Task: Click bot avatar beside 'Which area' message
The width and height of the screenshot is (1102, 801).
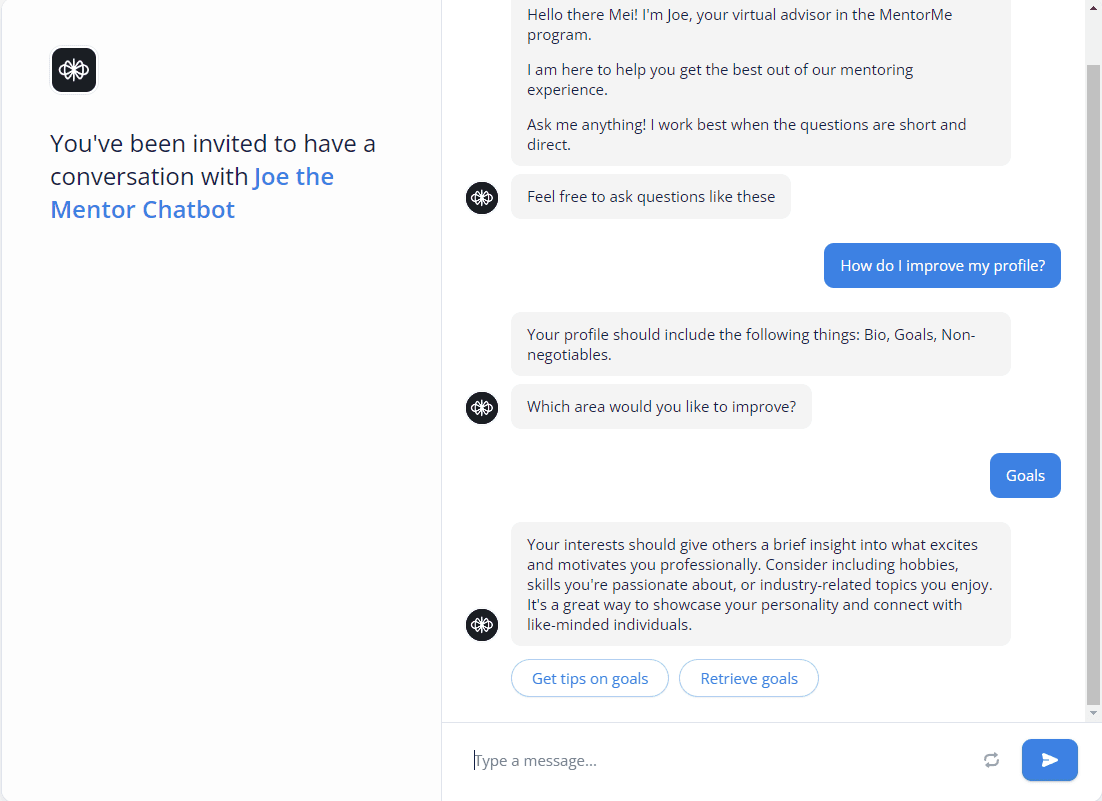Action: [482, 408]
